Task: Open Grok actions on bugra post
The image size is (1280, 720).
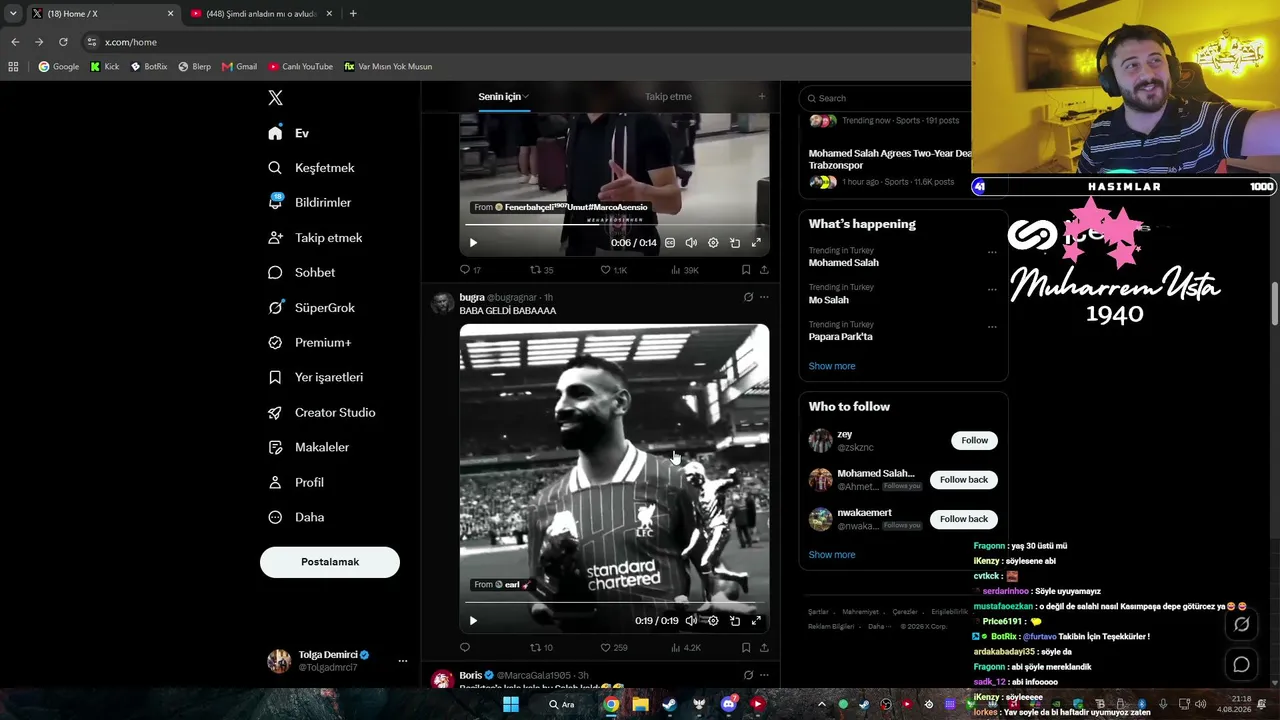Action: (748, 297)
